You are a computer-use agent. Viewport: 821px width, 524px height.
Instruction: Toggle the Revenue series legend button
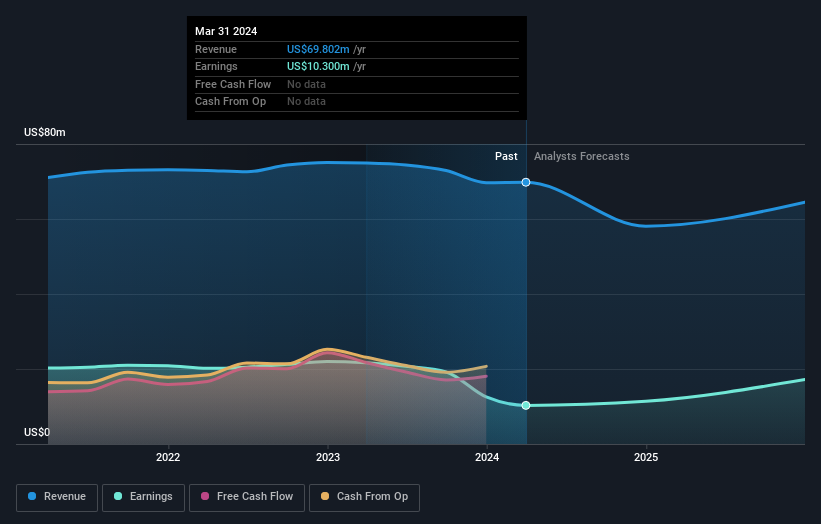pos(57,497)
